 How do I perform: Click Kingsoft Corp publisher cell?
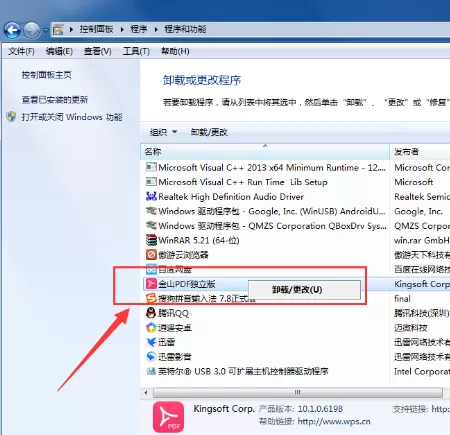[422, 284]
